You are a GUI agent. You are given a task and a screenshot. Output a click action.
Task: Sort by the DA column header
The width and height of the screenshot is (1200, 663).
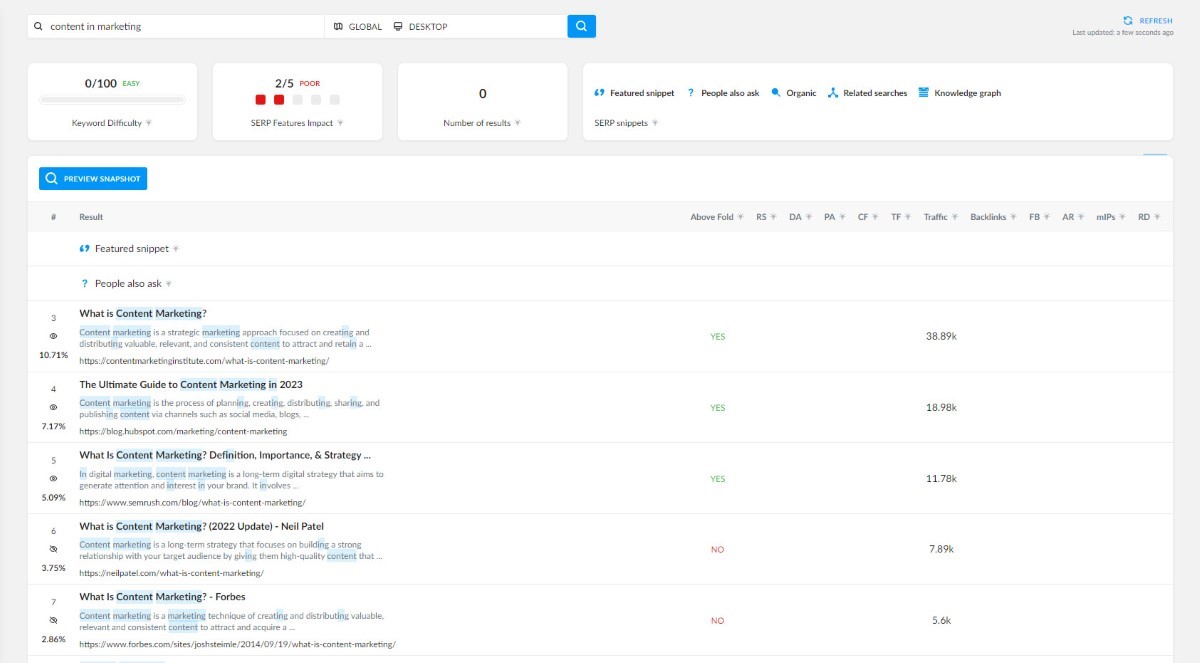click(800, 217)
